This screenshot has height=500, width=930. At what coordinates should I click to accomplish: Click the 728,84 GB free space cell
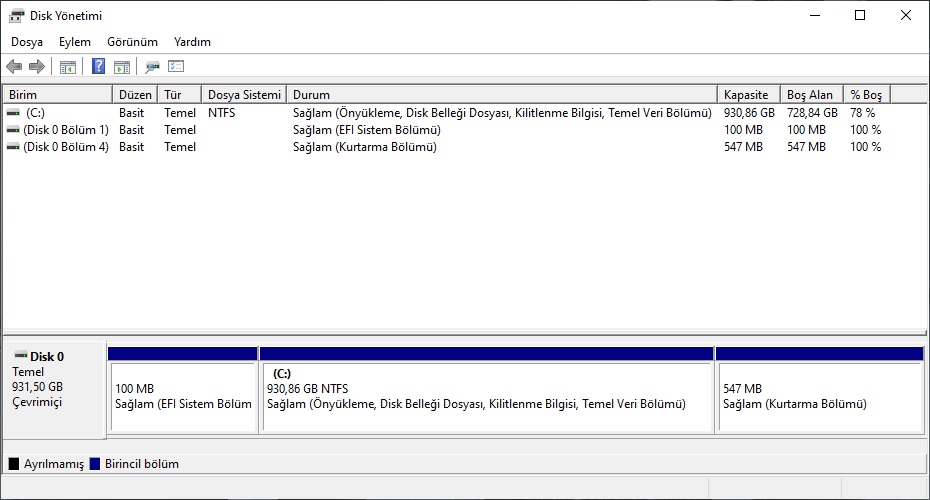pos(812,113)
